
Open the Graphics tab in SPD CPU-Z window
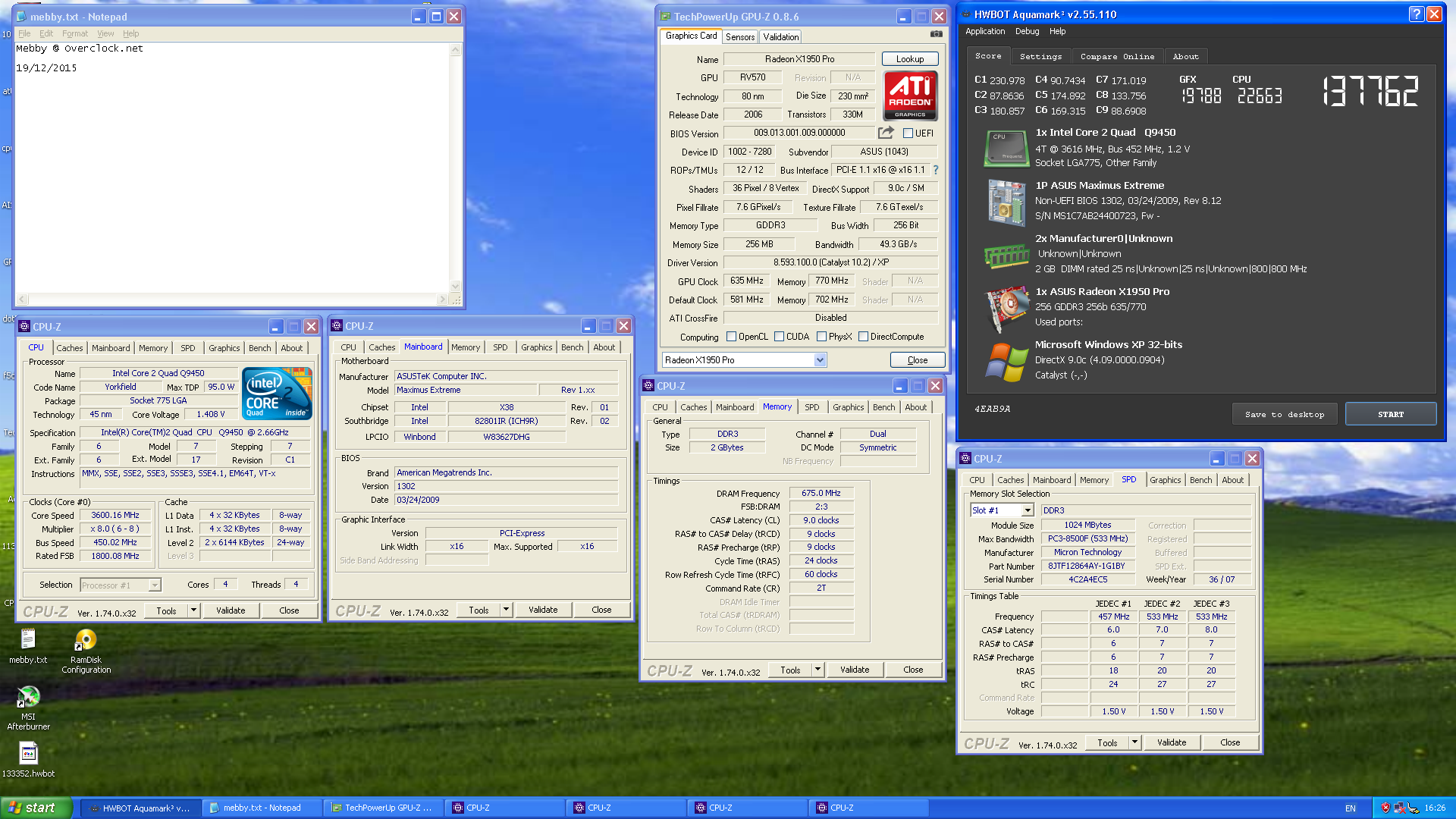coord(1165,480)
